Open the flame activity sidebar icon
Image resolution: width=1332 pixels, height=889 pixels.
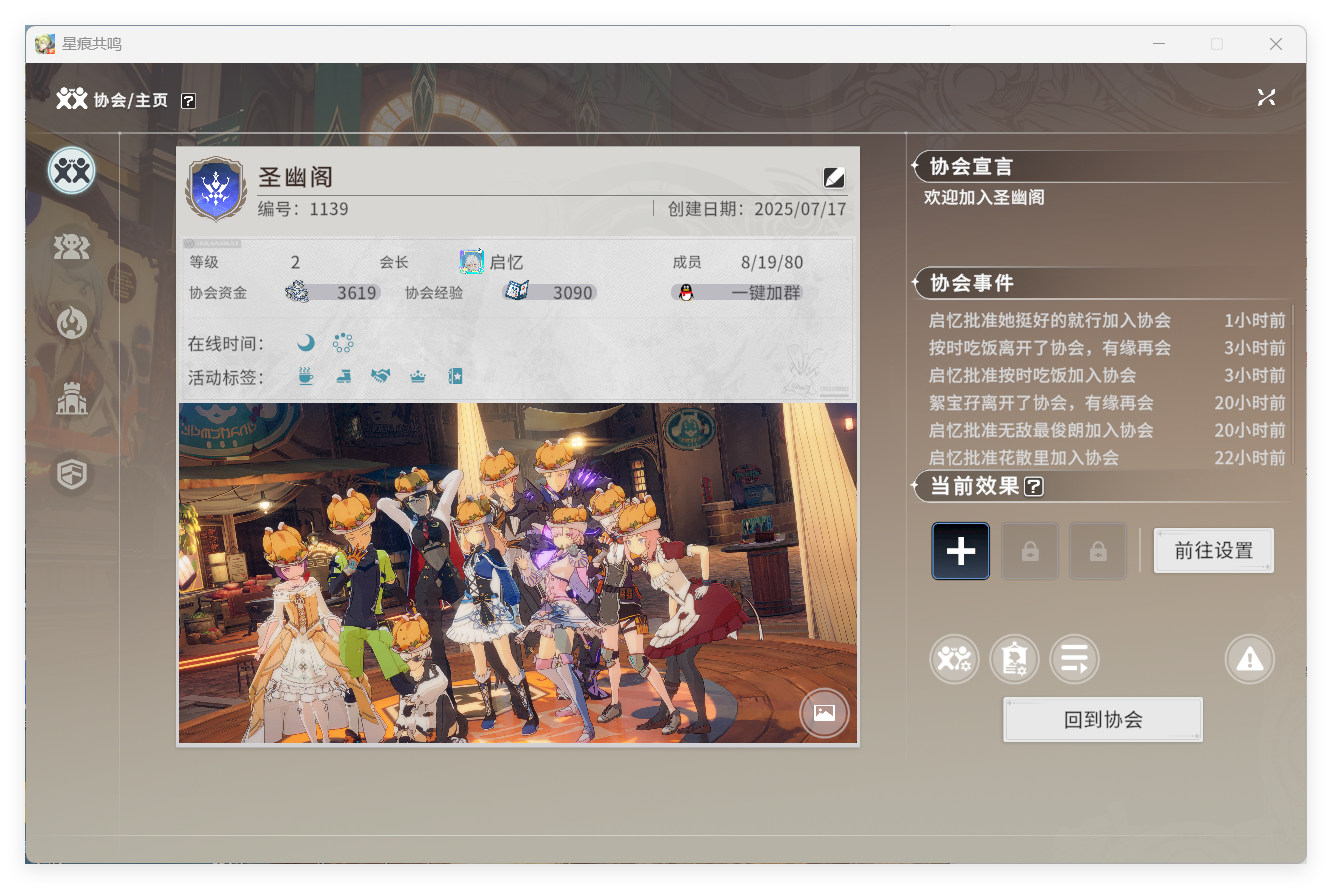72,323
